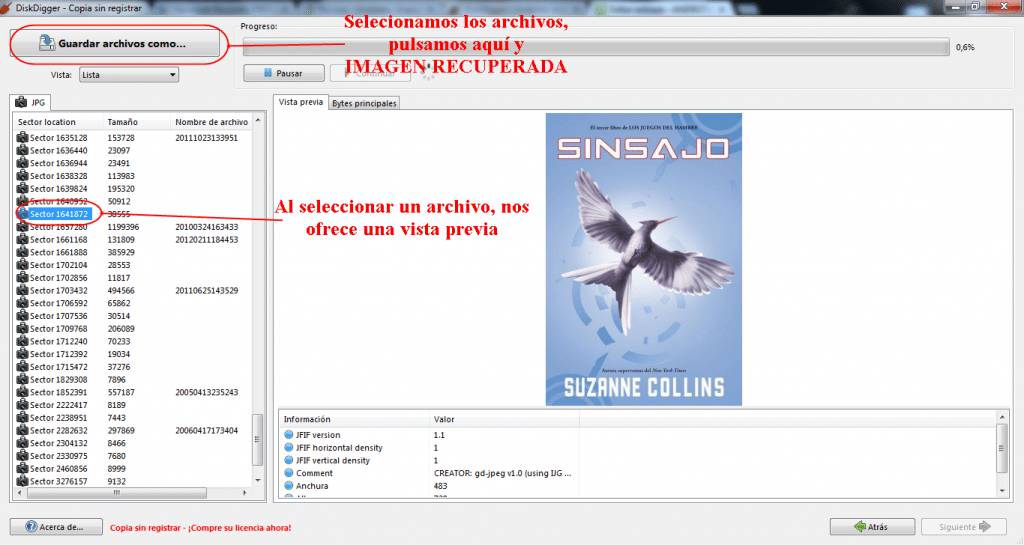Click the question icon on Acerca de button
The width and height of the screenshot is (1024, 545).
[x=31, y=527]
